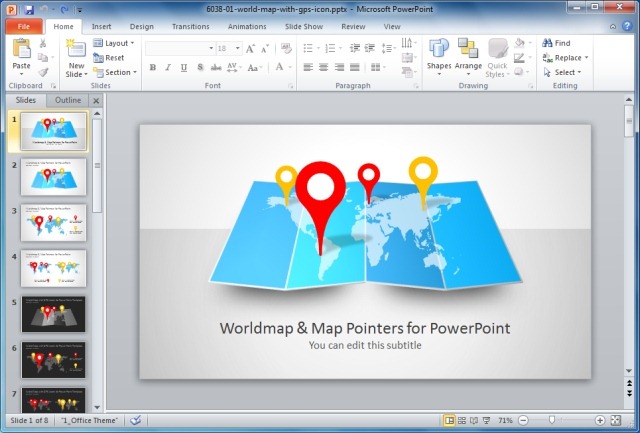Clear all formatting icon
640x433 pixels.
click(287, 49)
